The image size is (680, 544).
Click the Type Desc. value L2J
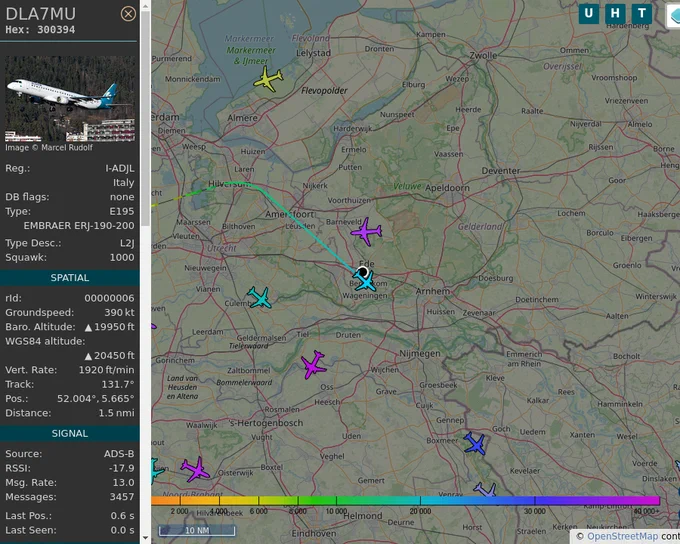[x=127, y=243]
